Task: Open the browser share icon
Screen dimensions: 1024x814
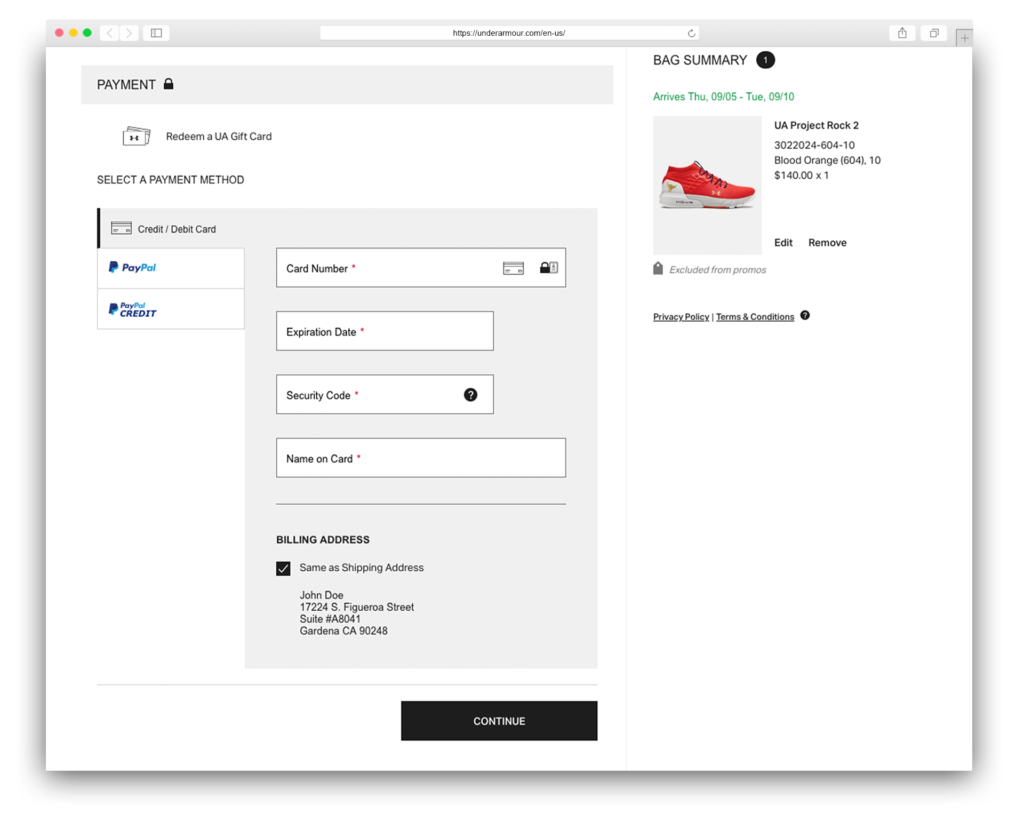Action: click(902, 33)
